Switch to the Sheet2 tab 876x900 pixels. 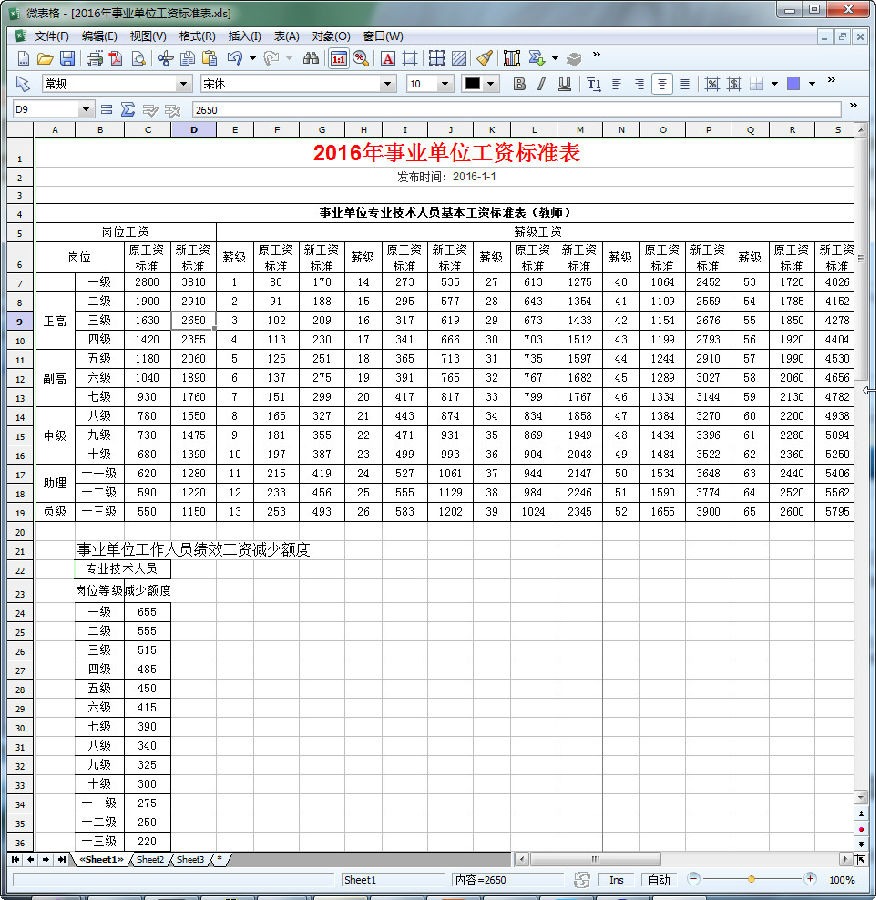(150, 859)
